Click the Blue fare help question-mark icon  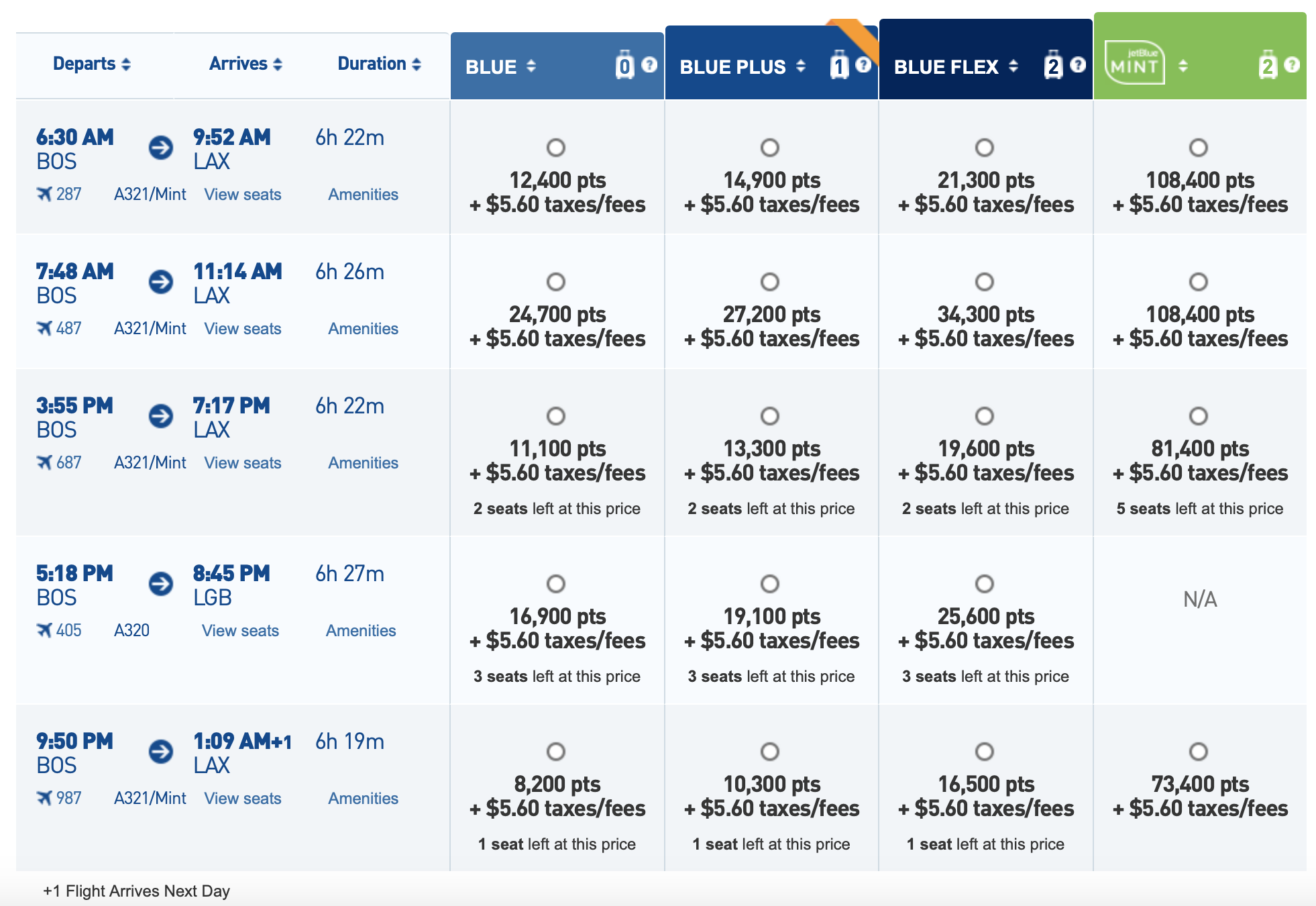[x=649, y=64]
